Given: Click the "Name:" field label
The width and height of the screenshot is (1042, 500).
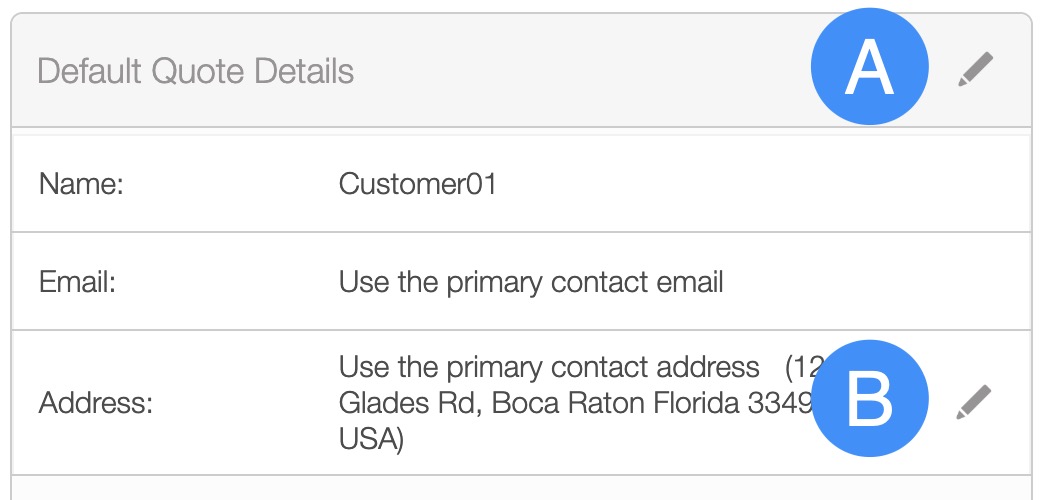Looking at the screenshot, I should click(x=80, y=184).
